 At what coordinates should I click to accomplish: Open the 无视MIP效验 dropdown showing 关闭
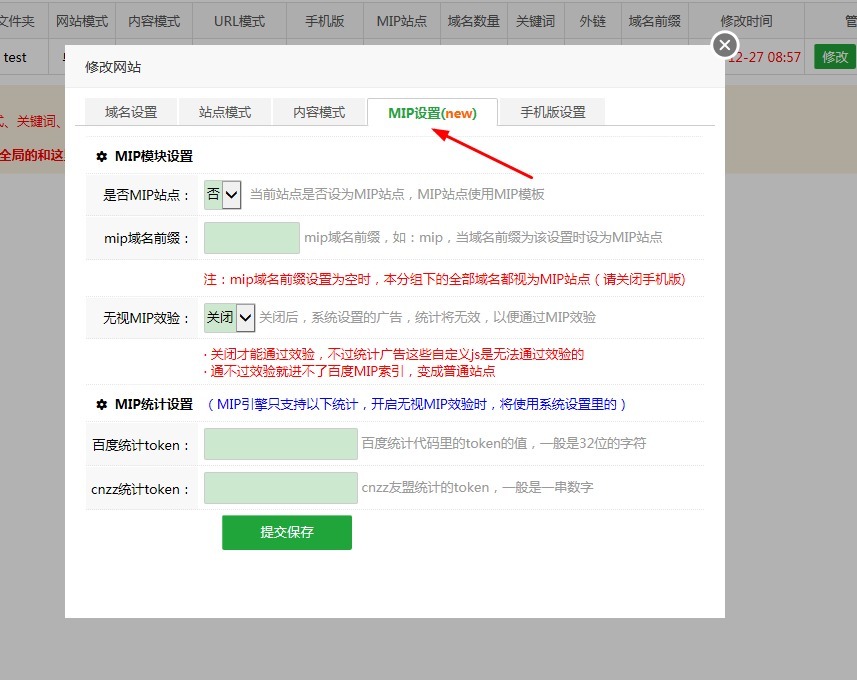(229, 316)
